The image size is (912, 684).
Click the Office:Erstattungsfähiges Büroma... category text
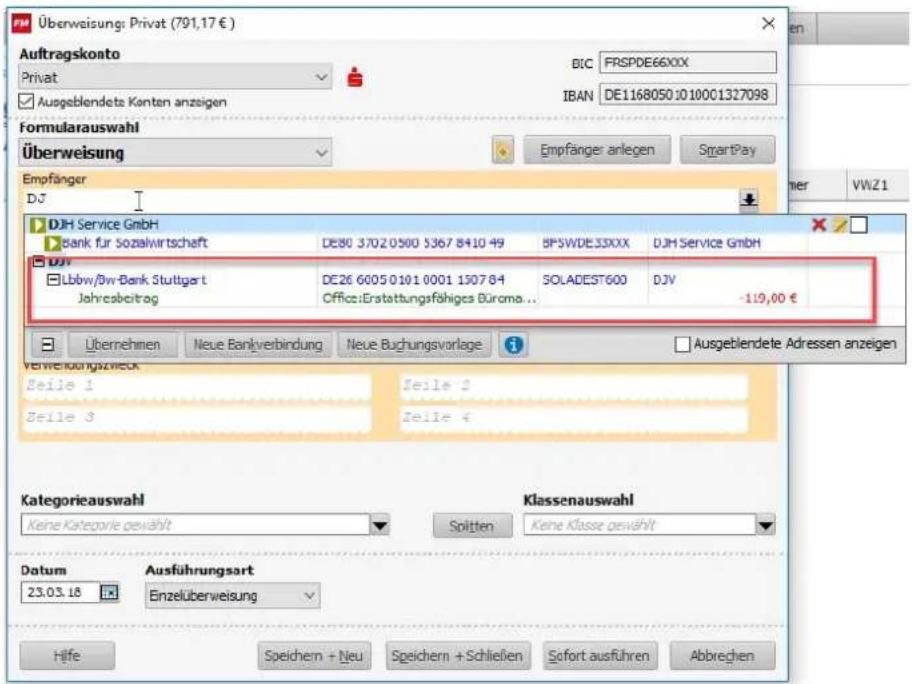click(x=429, y=298)
